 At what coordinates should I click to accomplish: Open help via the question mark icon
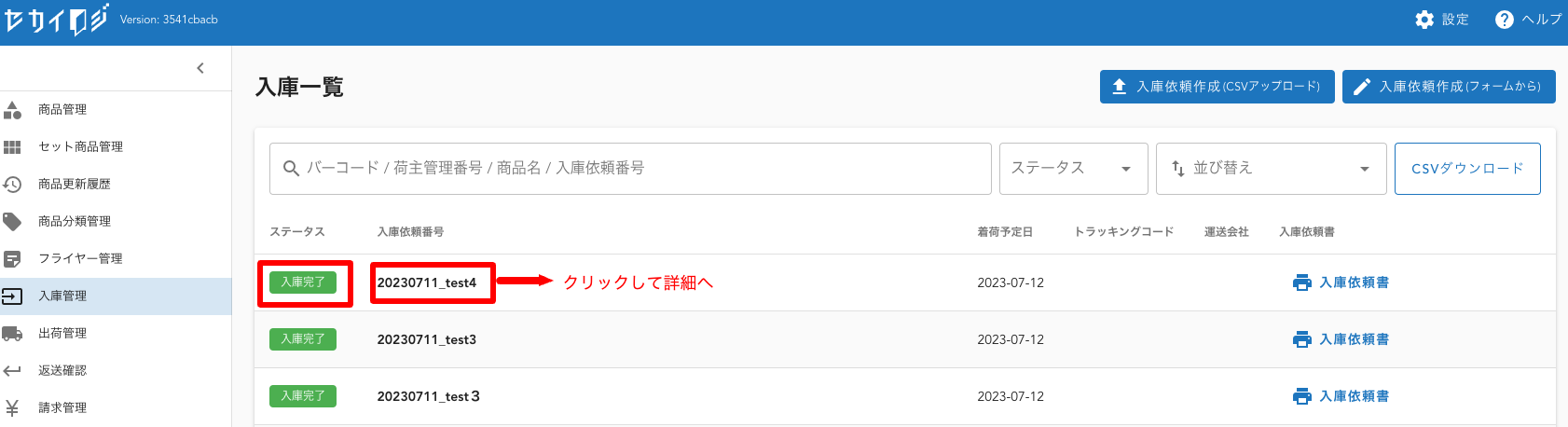(x=1504, y=20)
